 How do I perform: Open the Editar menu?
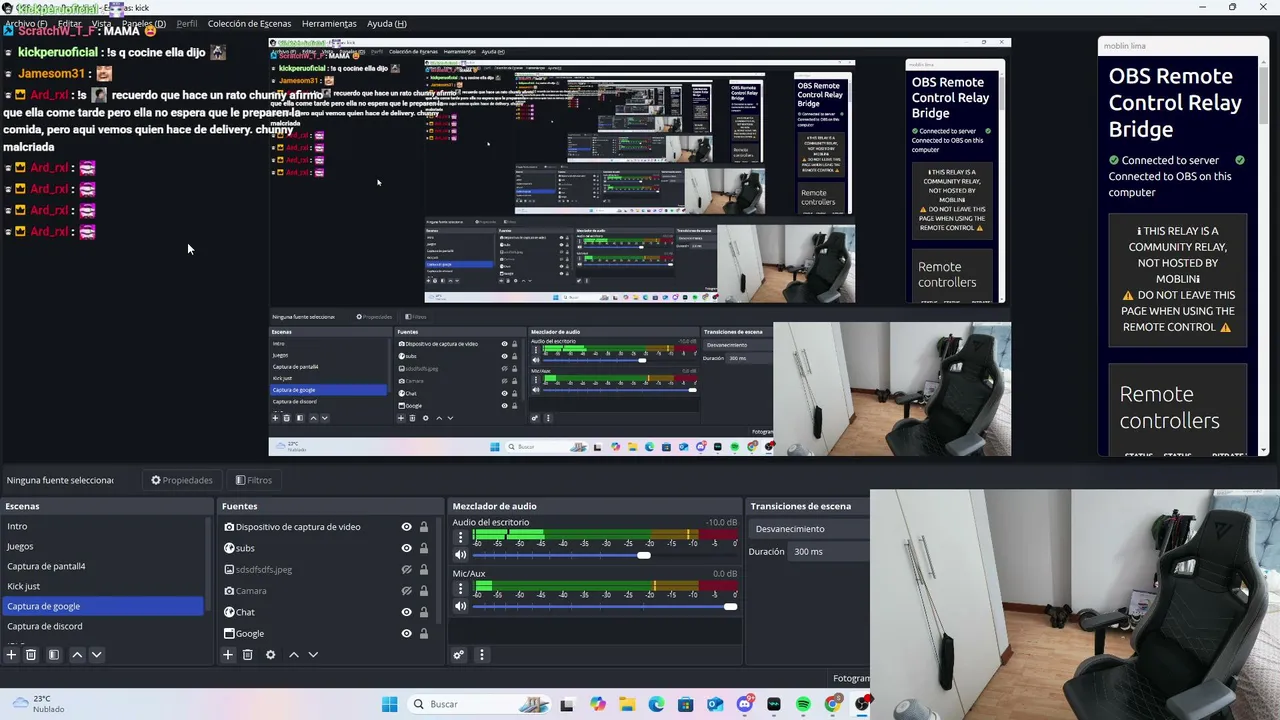(x=70, y=23)
